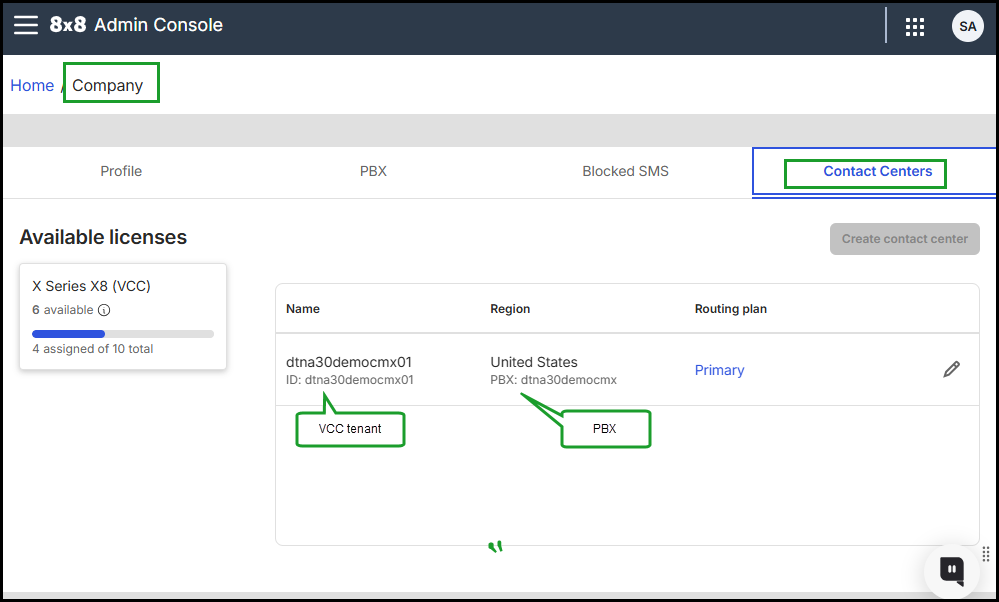Click the 8x8 logo
Viewport: 999px width, 602px height.
[x=68, y=25]
